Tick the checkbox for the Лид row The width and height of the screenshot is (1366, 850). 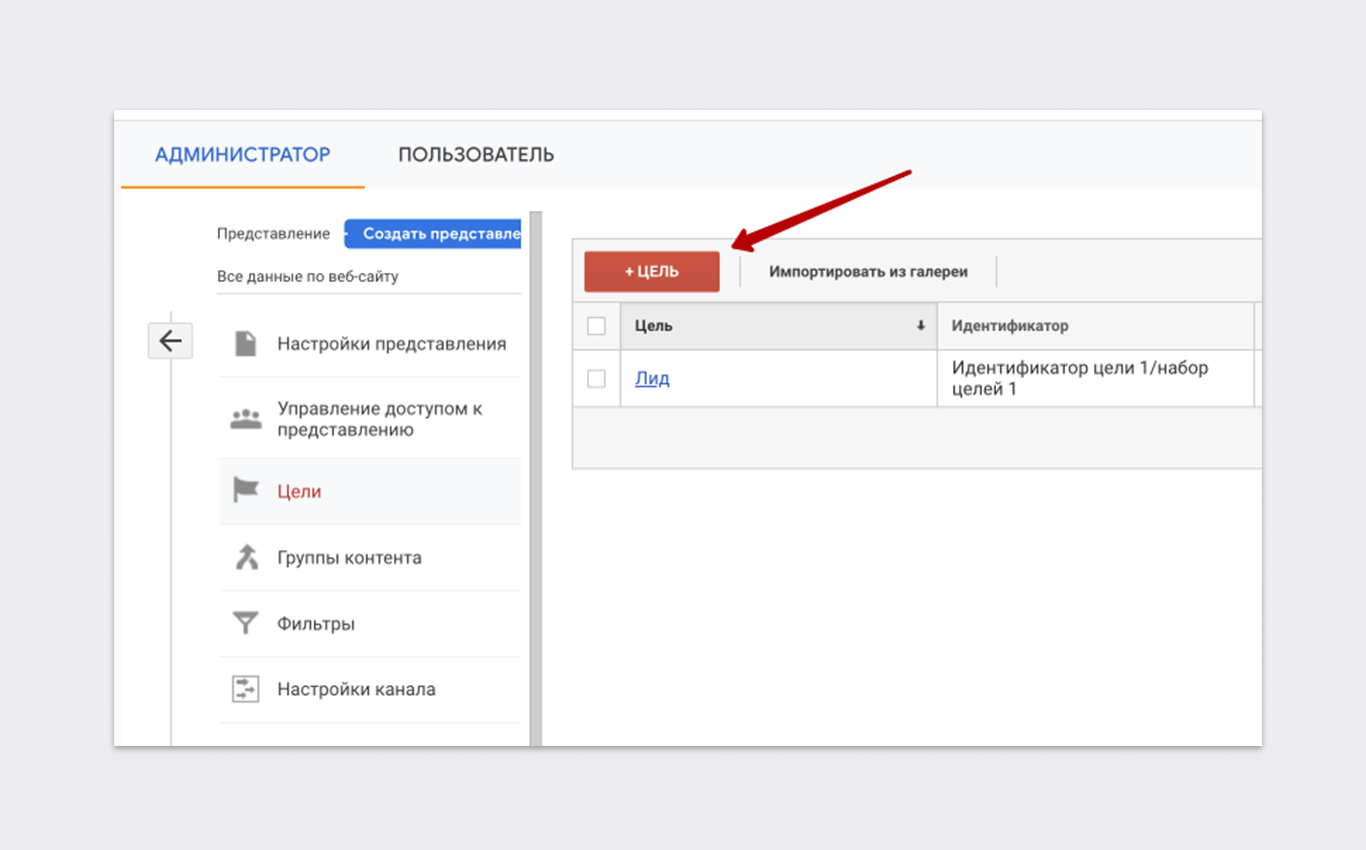596,379
